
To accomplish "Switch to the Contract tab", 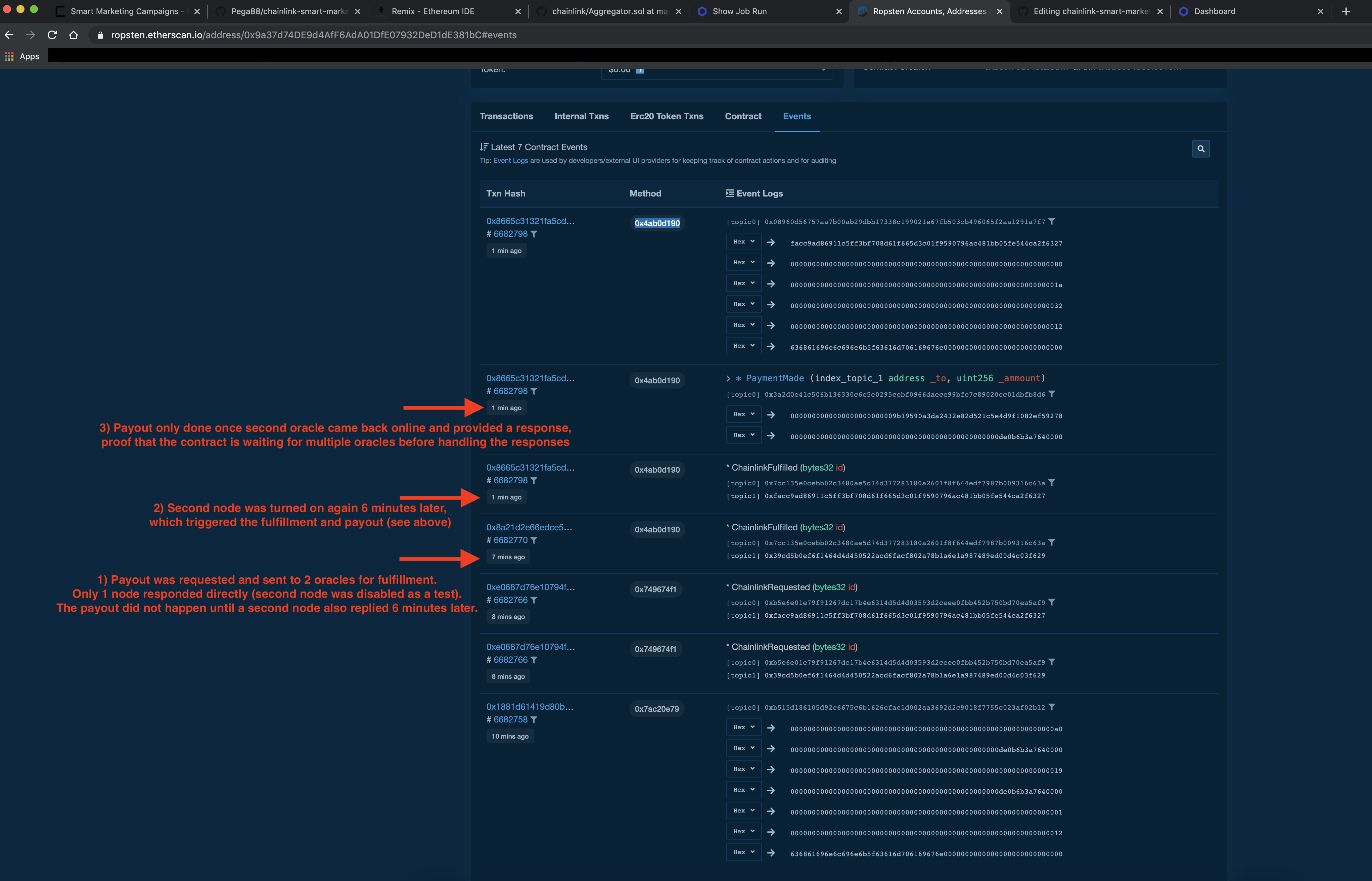I will 743,116.
